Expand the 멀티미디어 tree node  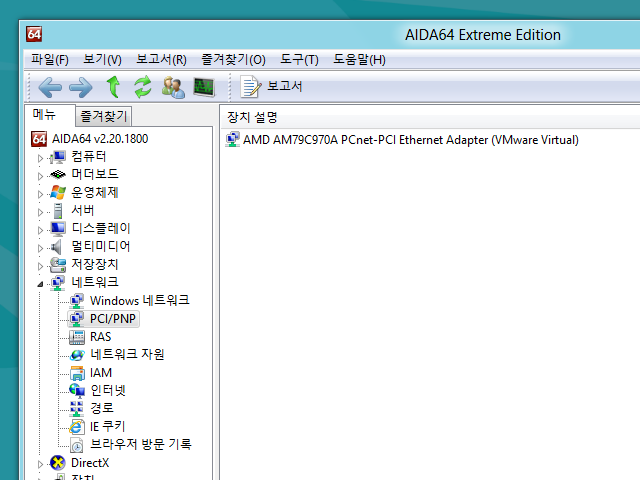(40, 248)
